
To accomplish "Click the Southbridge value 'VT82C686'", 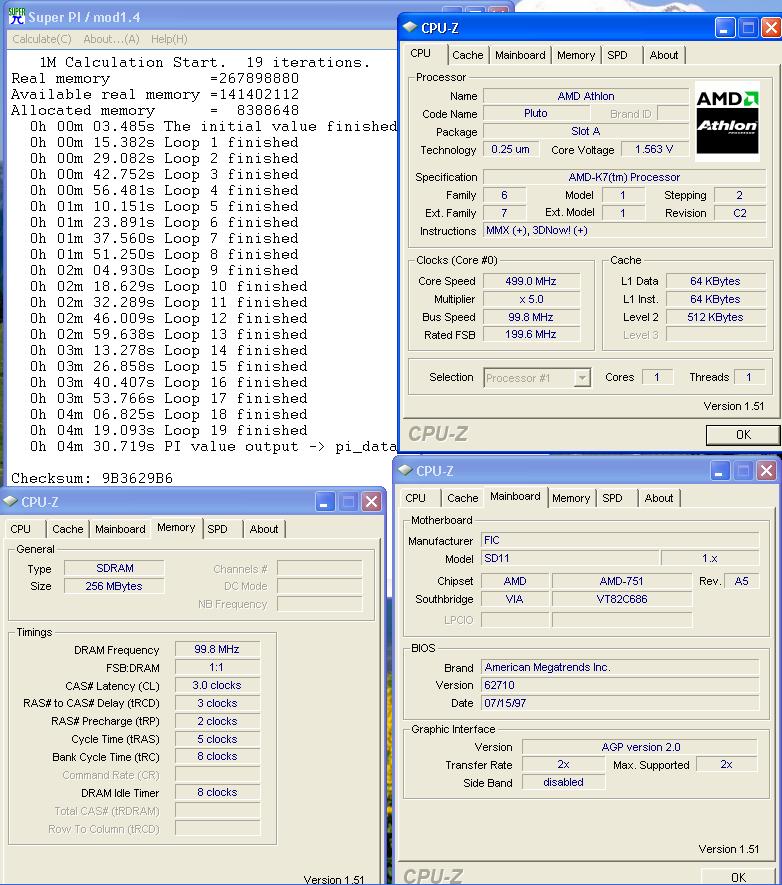I will click(621, 599).
